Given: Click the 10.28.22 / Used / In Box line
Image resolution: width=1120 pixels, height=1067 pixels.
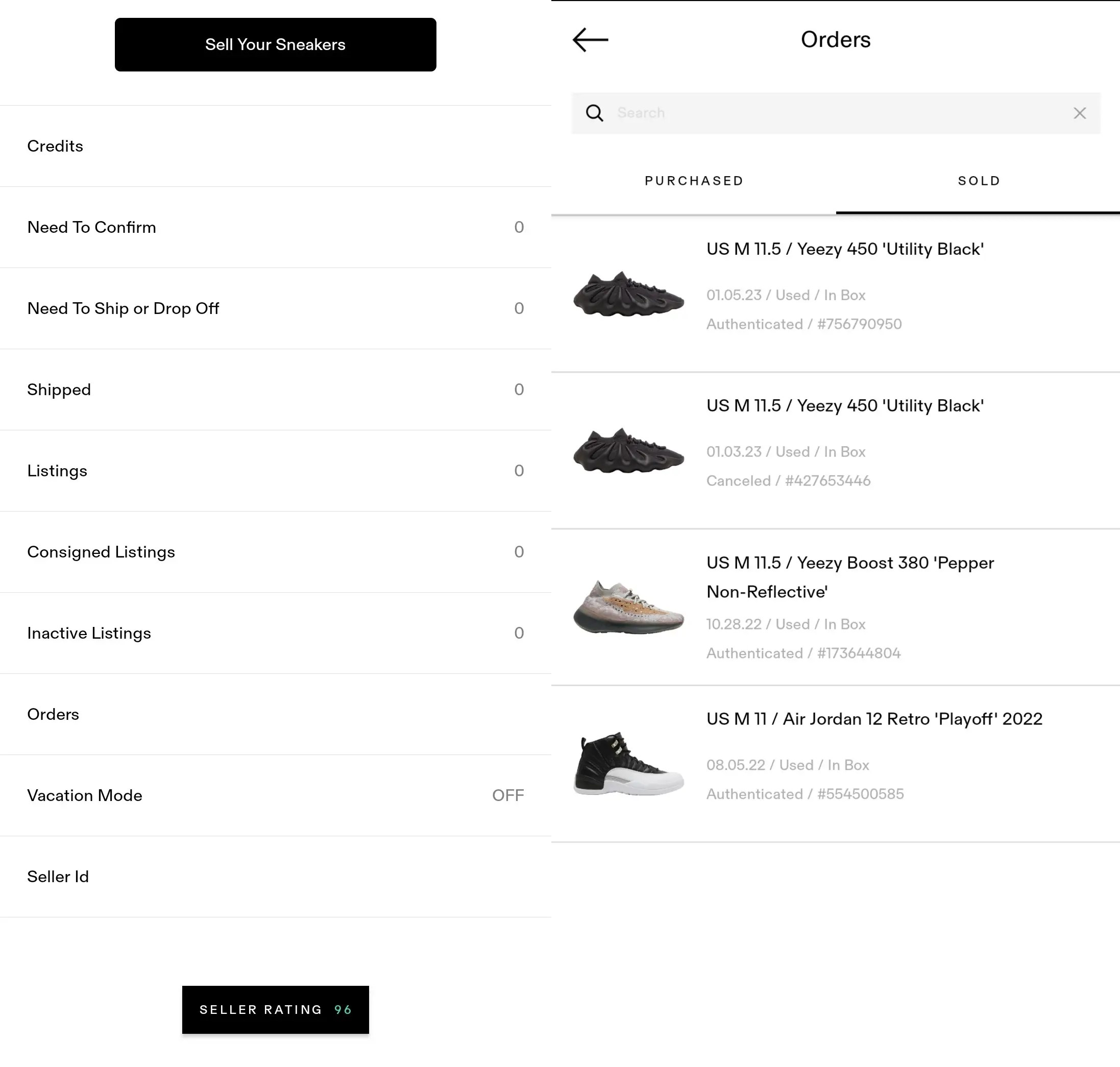Looking at the screenshot, I should tap(786, 624).
